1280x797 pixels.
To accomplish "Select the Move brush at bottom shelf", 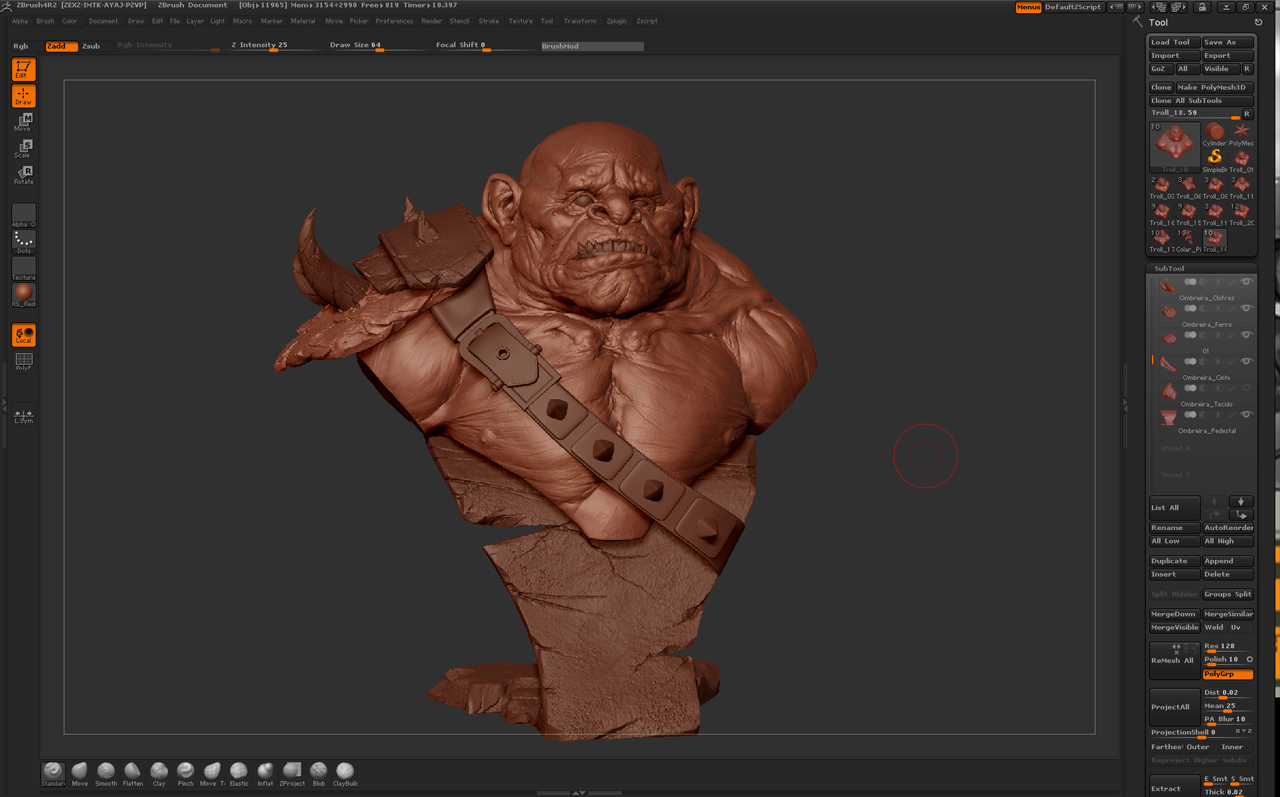I will coord(80,773).
